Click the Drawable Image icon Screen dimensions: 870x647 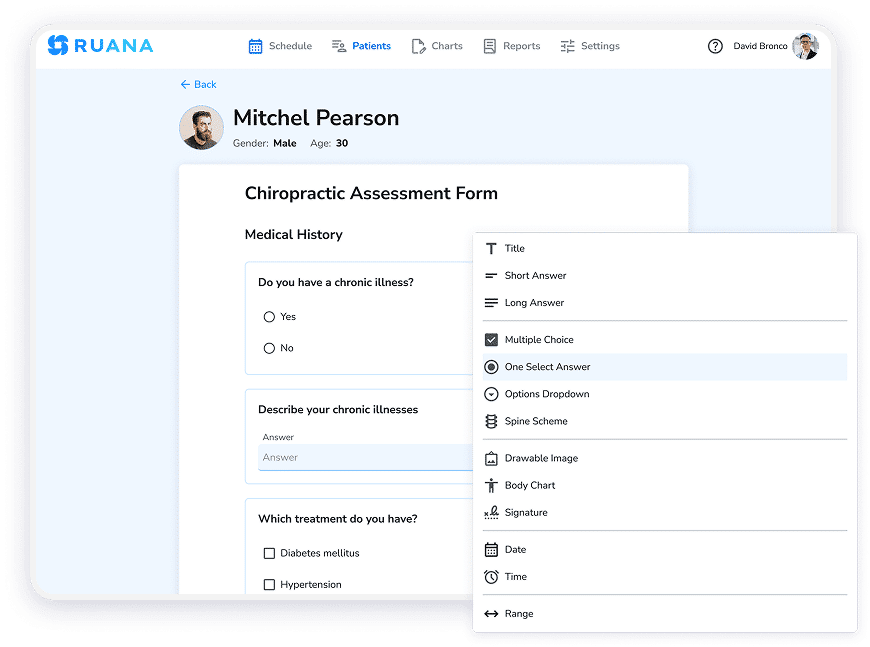coord(491,458)
